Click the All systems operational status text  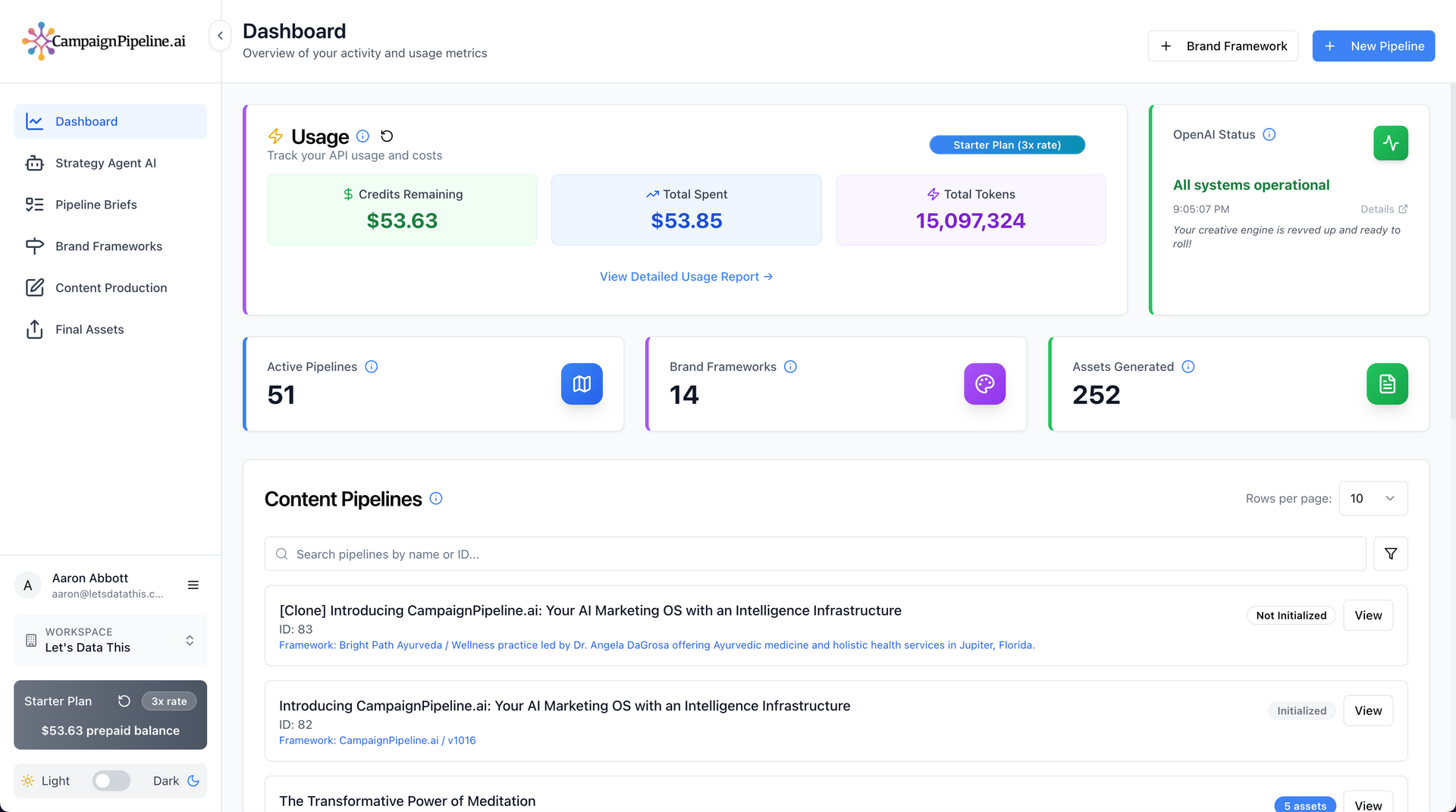pos(1251,185)
